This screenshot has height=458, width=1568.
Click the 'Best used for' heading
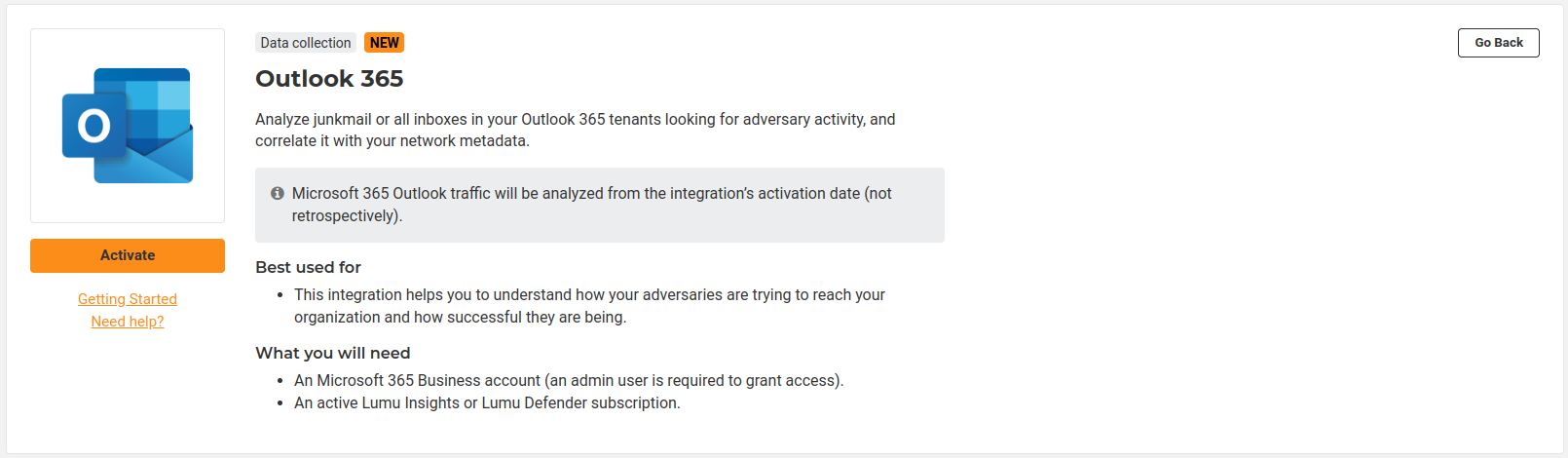tap(308, 267)
